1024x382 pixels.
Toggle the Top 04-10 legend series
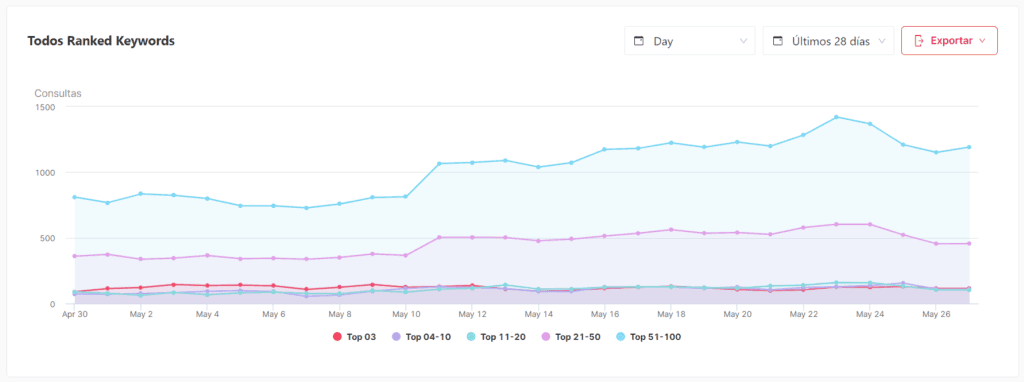421,337
